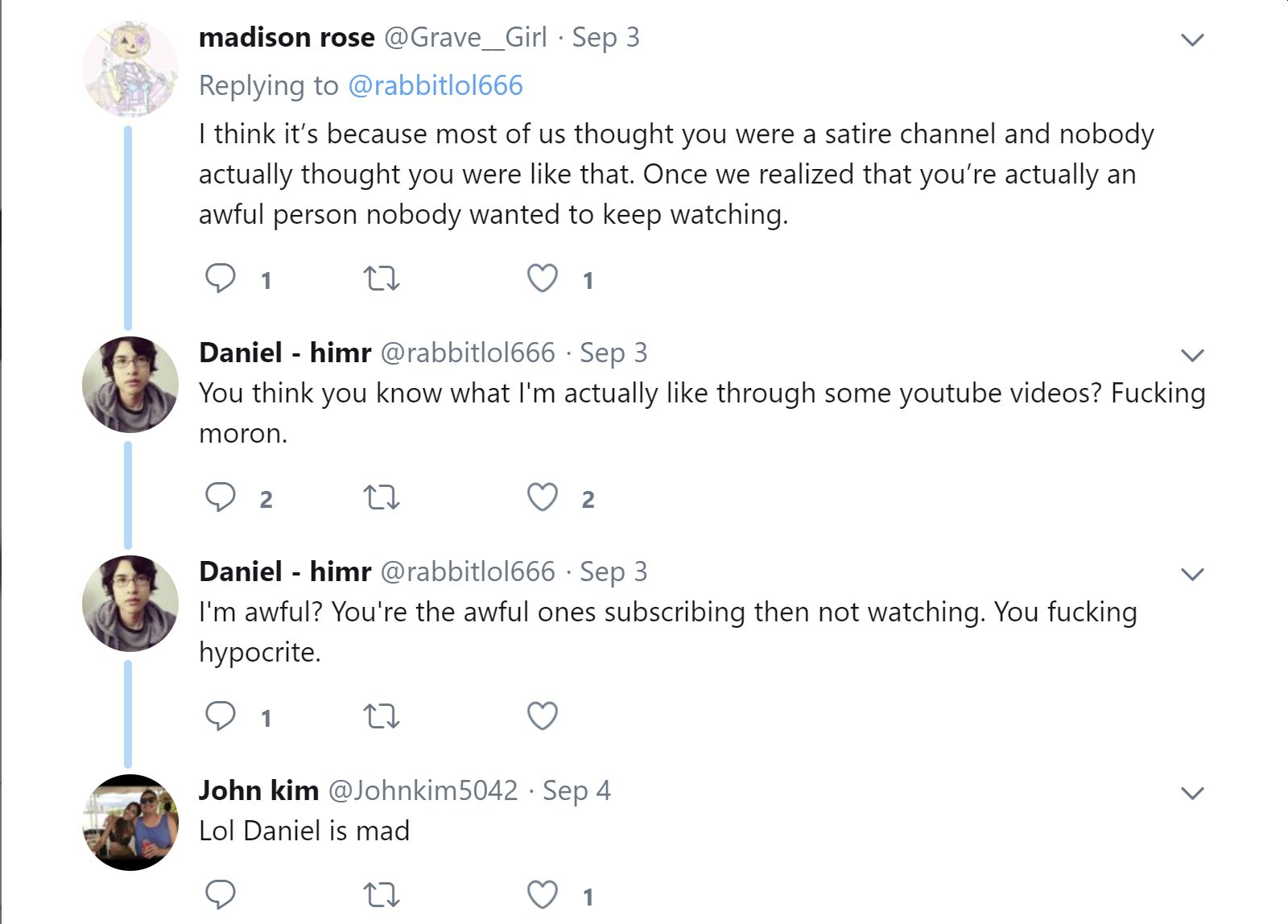Reply to Daniel's "Fucking moron" tweet
1288x924 pixels.
tap(221, 497)
